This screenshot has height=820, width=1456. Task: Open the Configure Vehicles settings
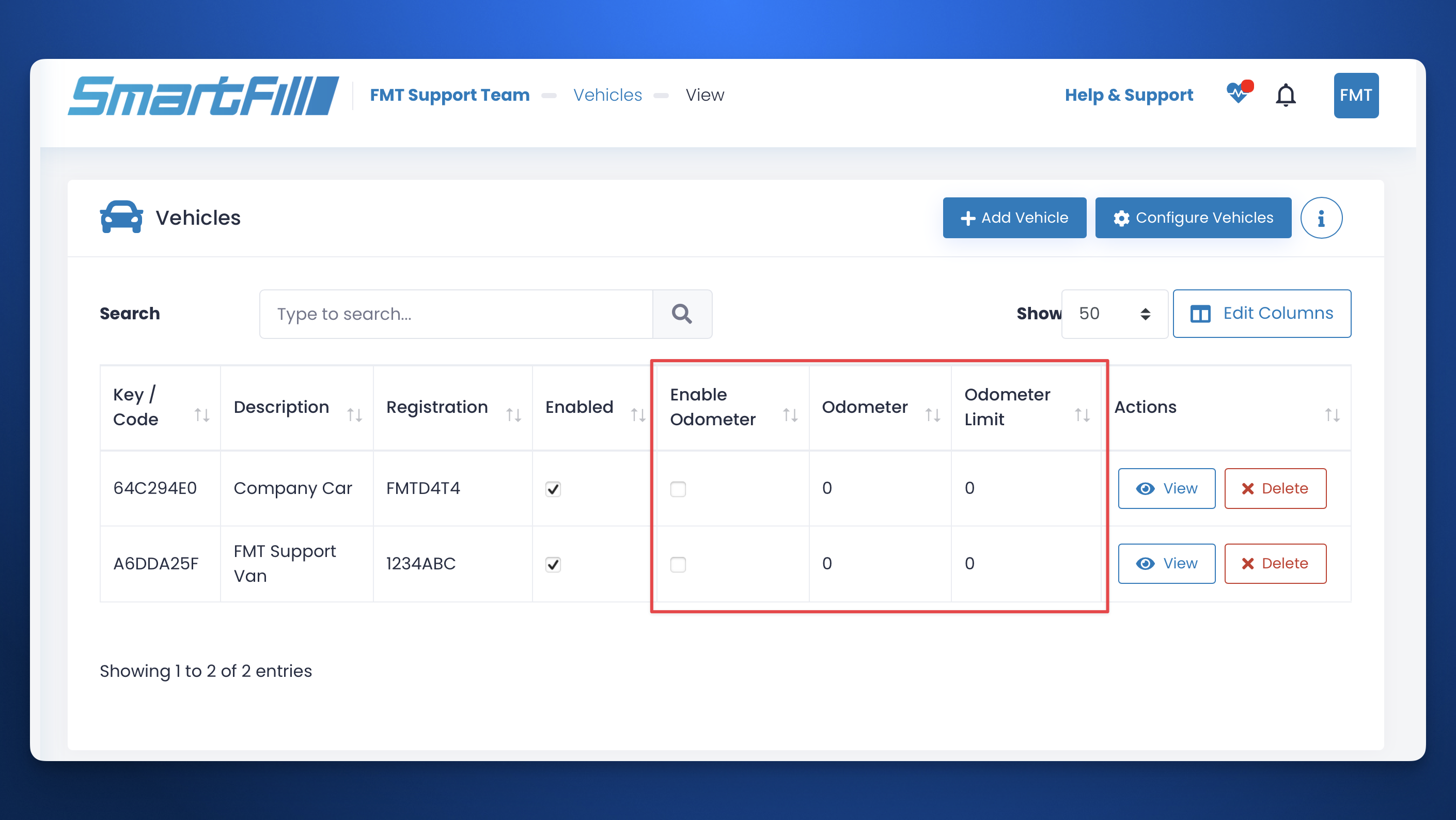coord(1193,218)
